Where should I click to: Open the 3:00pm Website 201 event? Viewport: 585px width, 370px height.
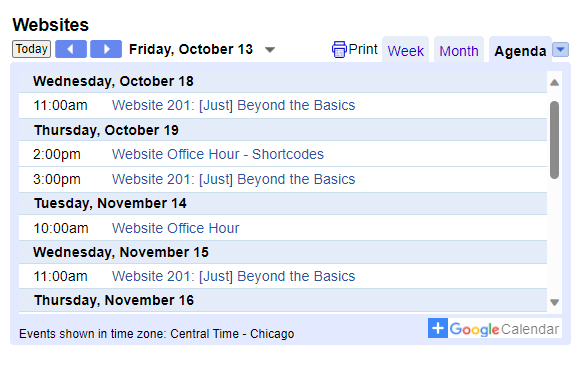[234, 179]
